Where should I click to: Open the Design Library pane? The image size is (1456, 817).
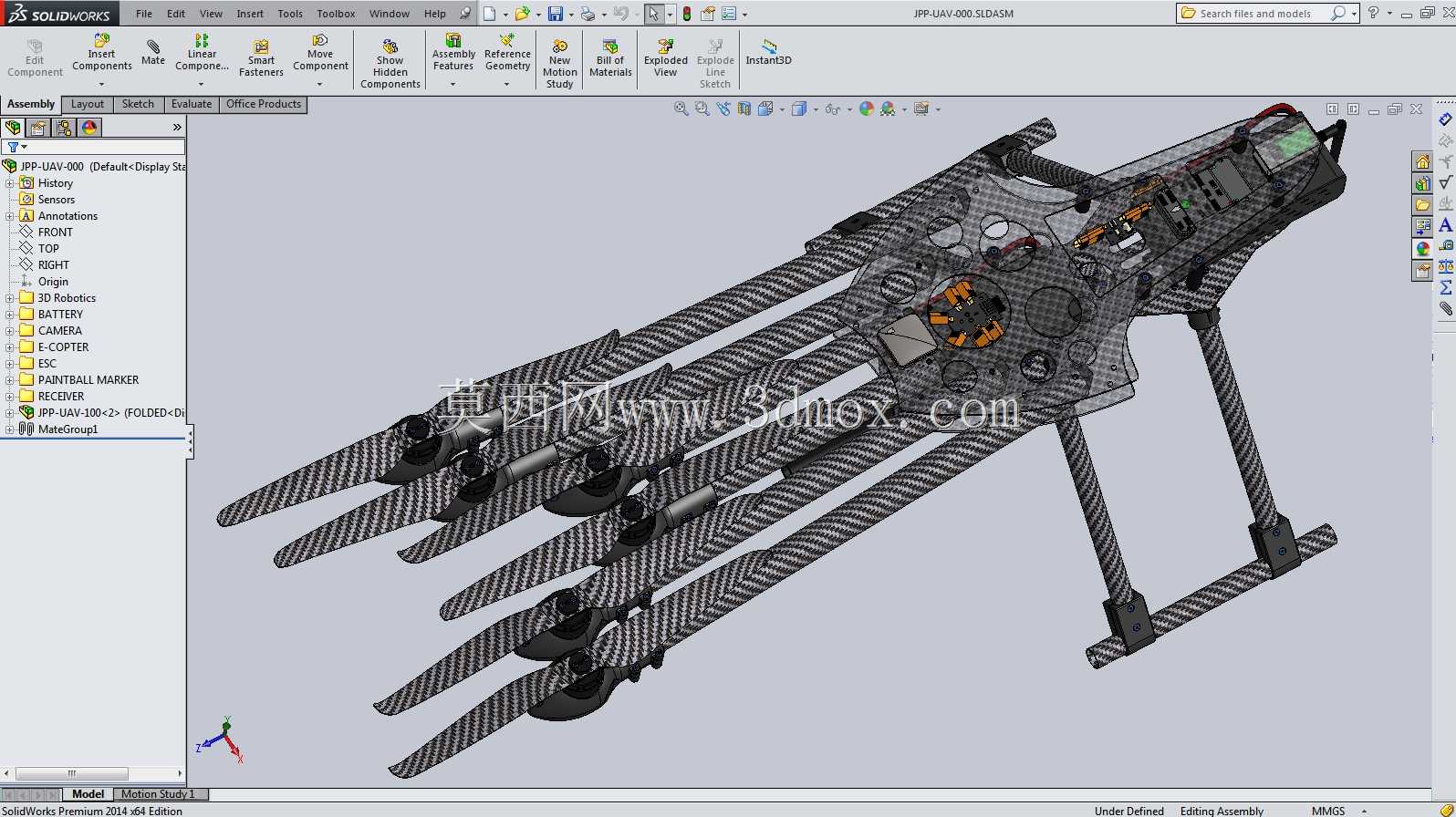1422,183
